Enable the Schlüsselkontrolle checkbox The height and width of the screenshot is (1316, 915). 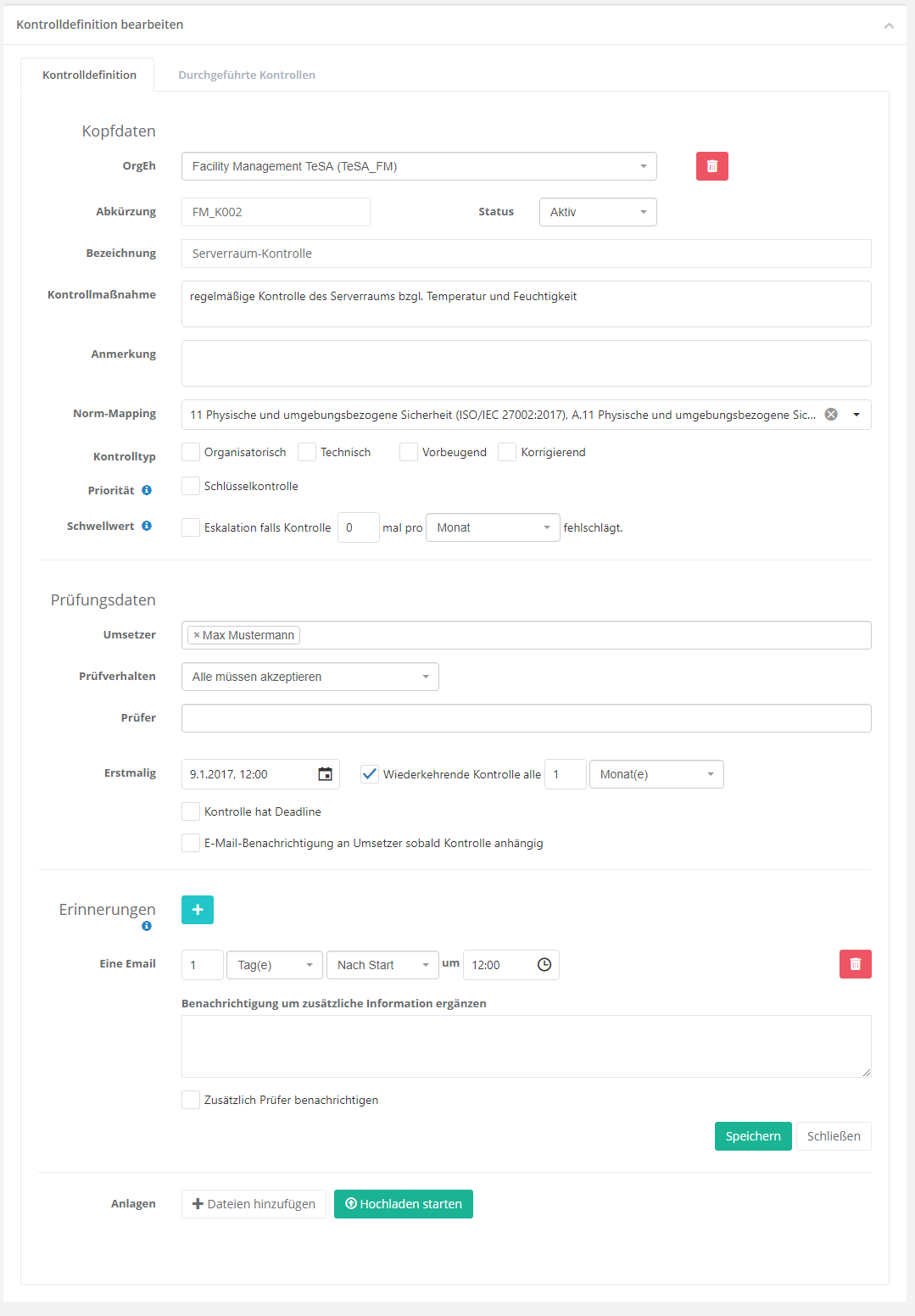pos(192,486)
